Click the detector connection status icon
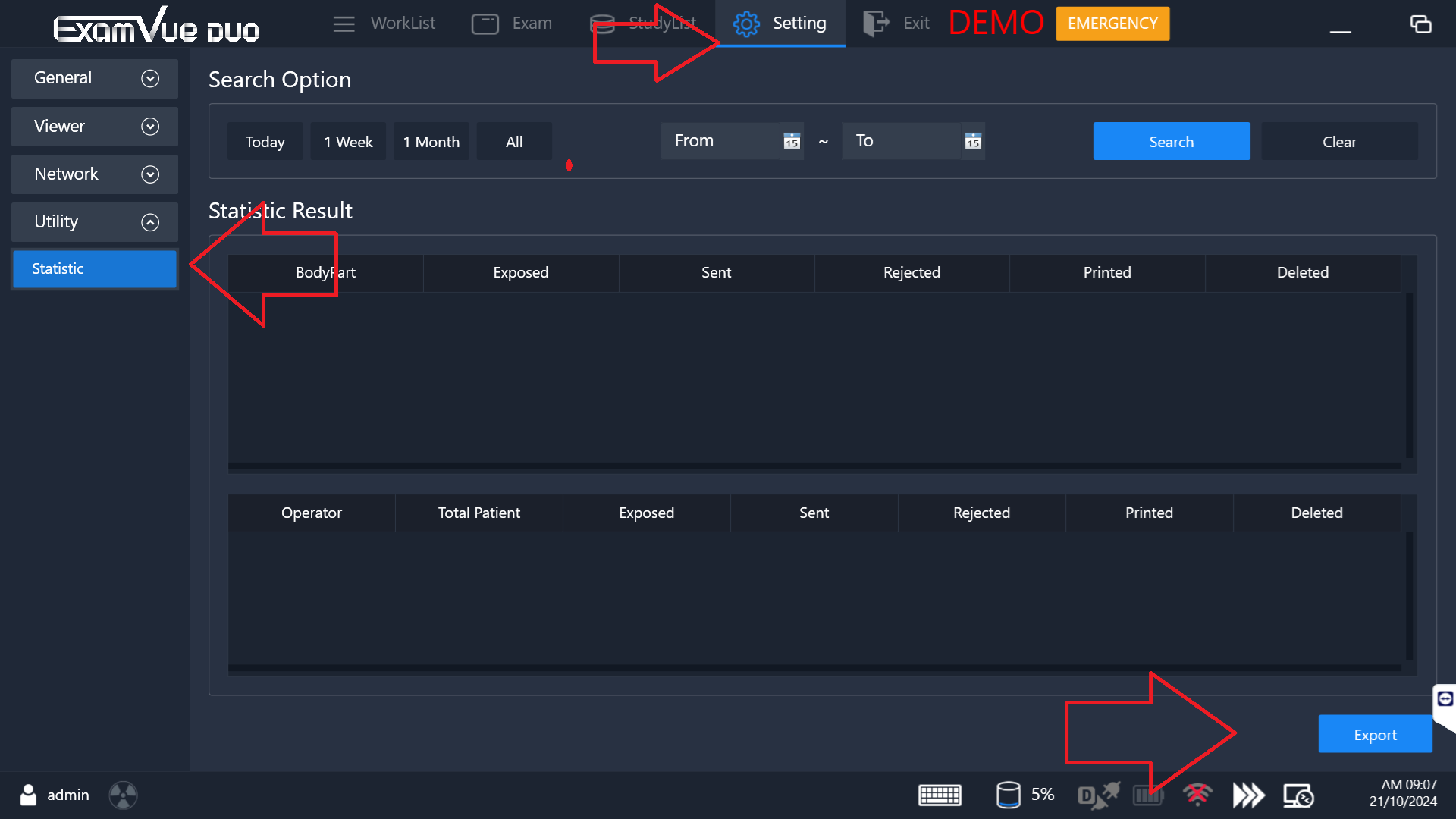Image resolution: width=1456 pixels, height=819 pixels. coord(1098,795)
